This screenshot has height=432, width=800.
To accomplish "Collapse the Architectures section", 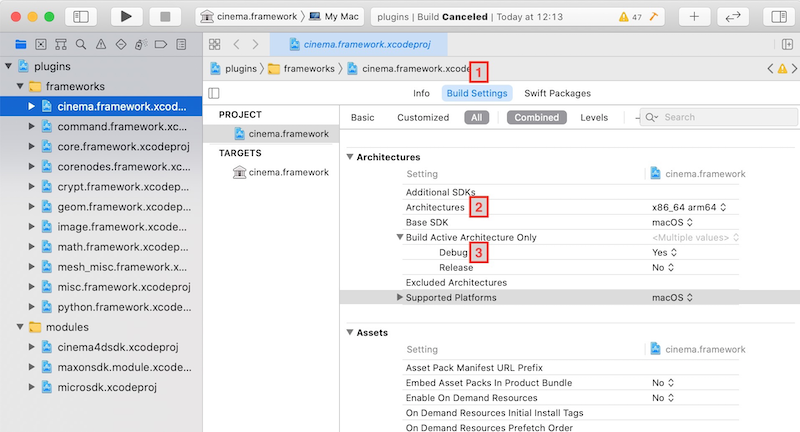I will coord(349,158).
